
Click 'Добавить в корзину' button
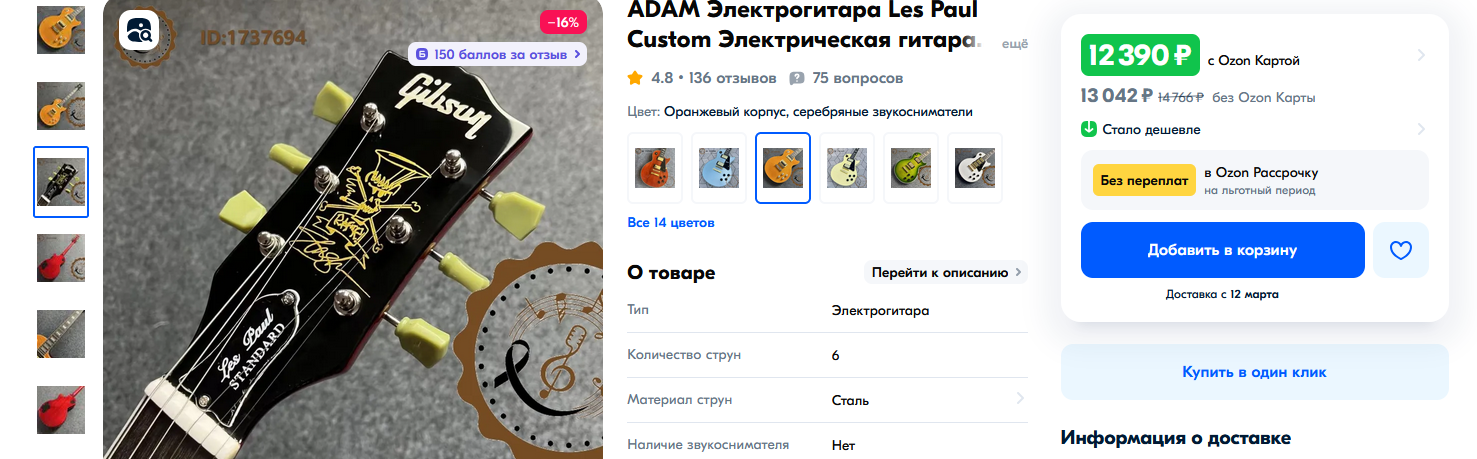[x=1223, y=250]
